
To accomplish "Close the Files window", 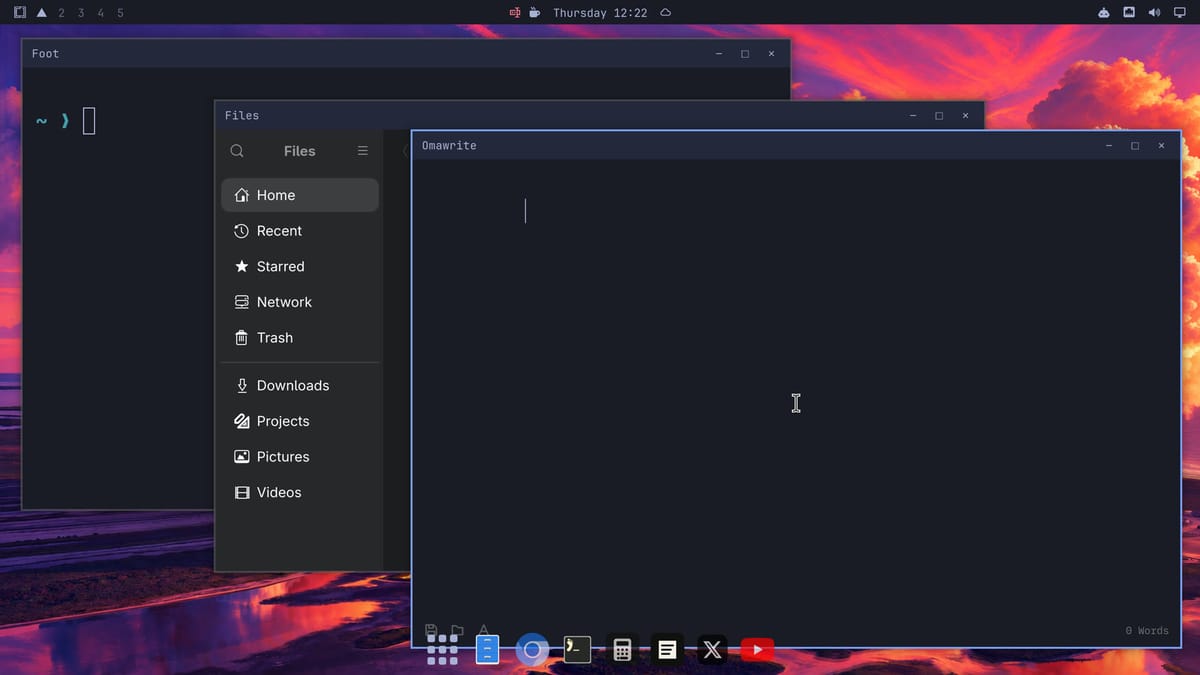I will coord(965,116).
